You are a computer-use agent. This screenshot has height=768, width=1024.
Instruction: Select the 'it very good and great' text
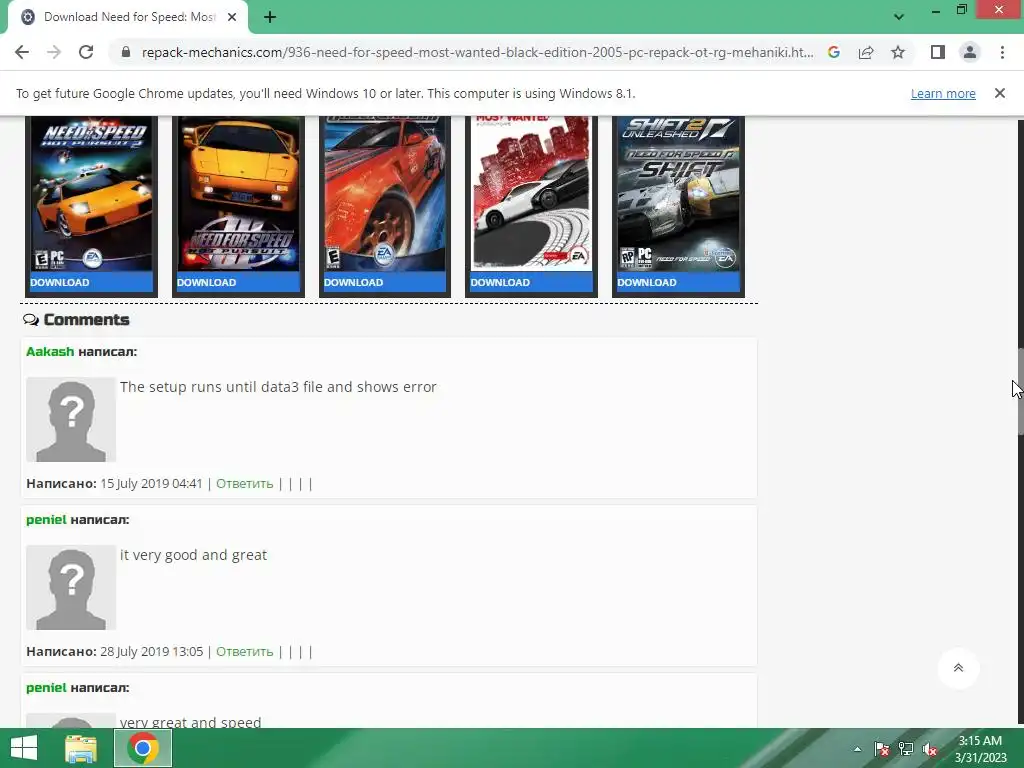tap(193, 554)
